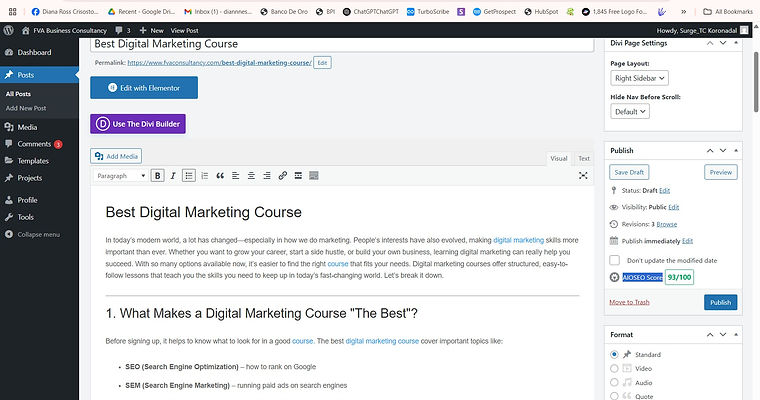The image size is (760, 400).
Task: Enable distraction-free fullscreen writing mode
Action: point(584,176)
